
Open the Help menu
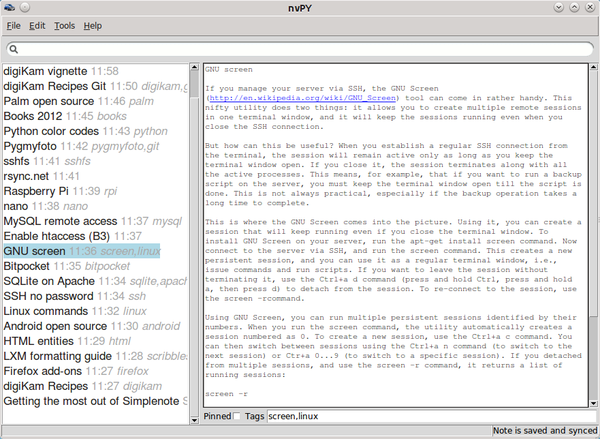(93, 26)
